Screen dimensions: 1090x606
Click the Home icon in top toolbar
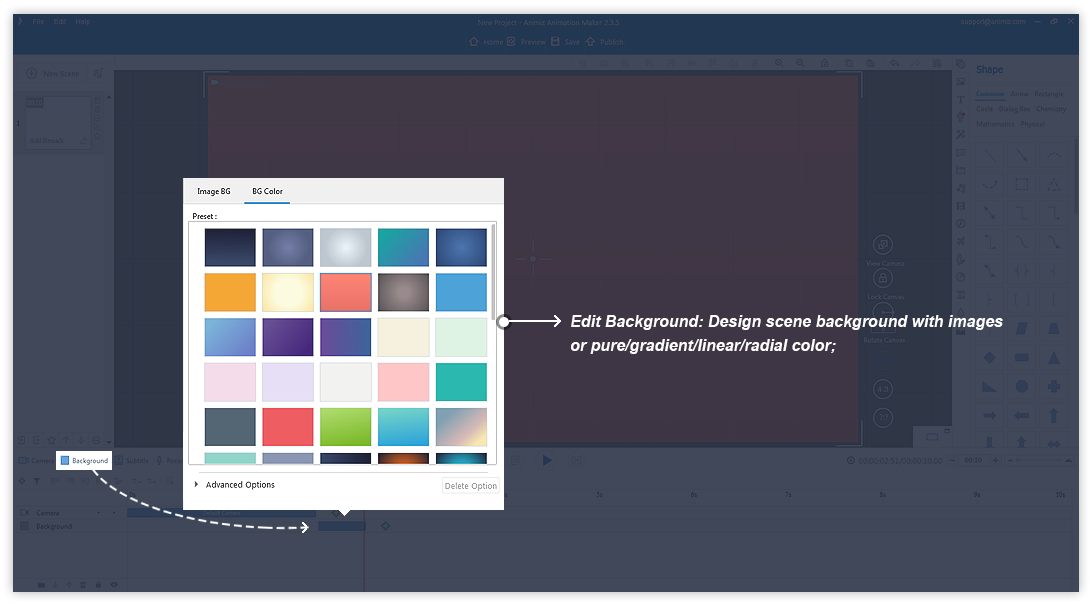click(476, 42)
